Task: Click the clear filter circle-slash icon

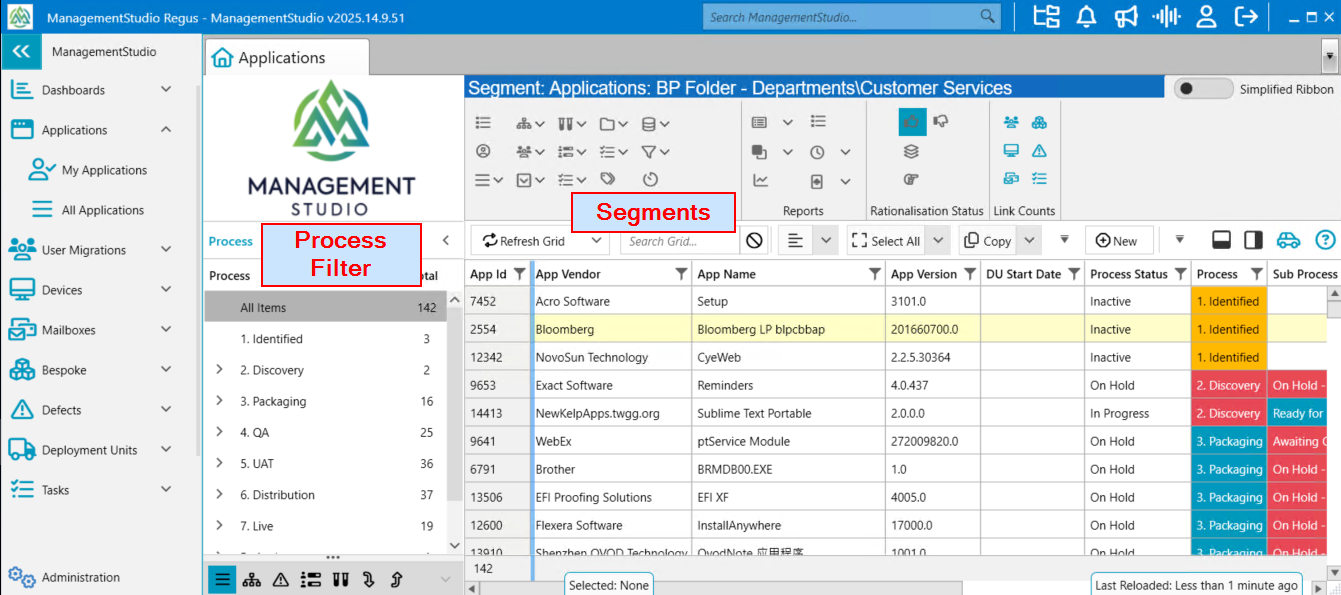Action: tap(755, 241)
